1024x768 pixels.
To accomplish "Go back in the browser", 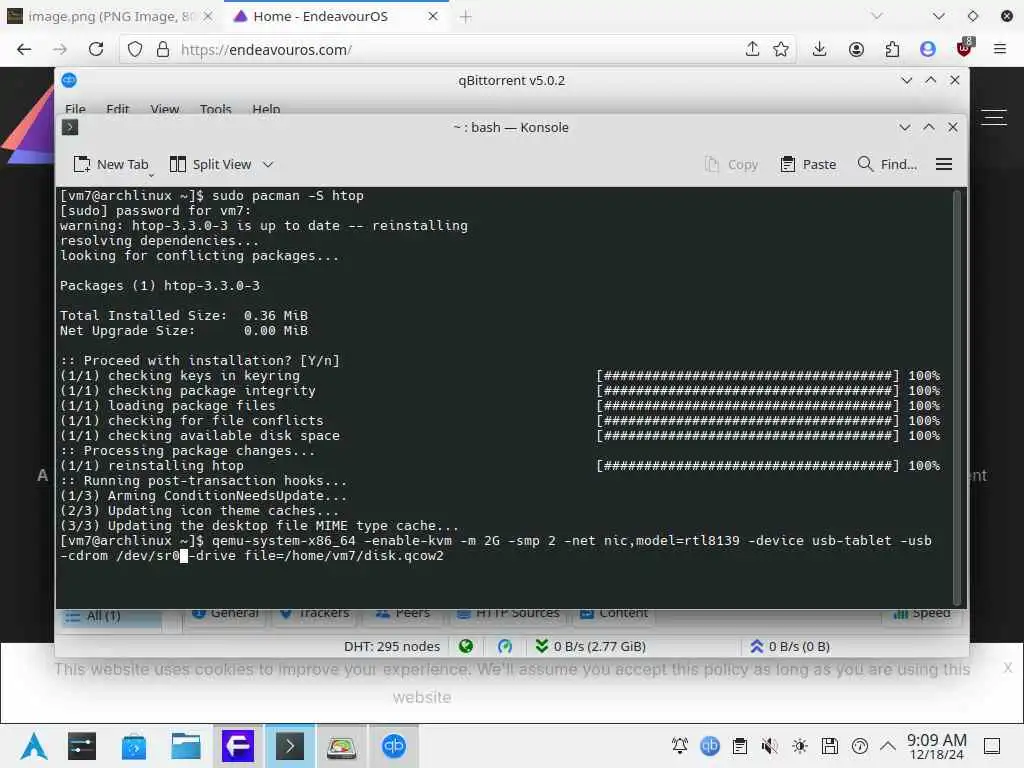I will [24, 49].
